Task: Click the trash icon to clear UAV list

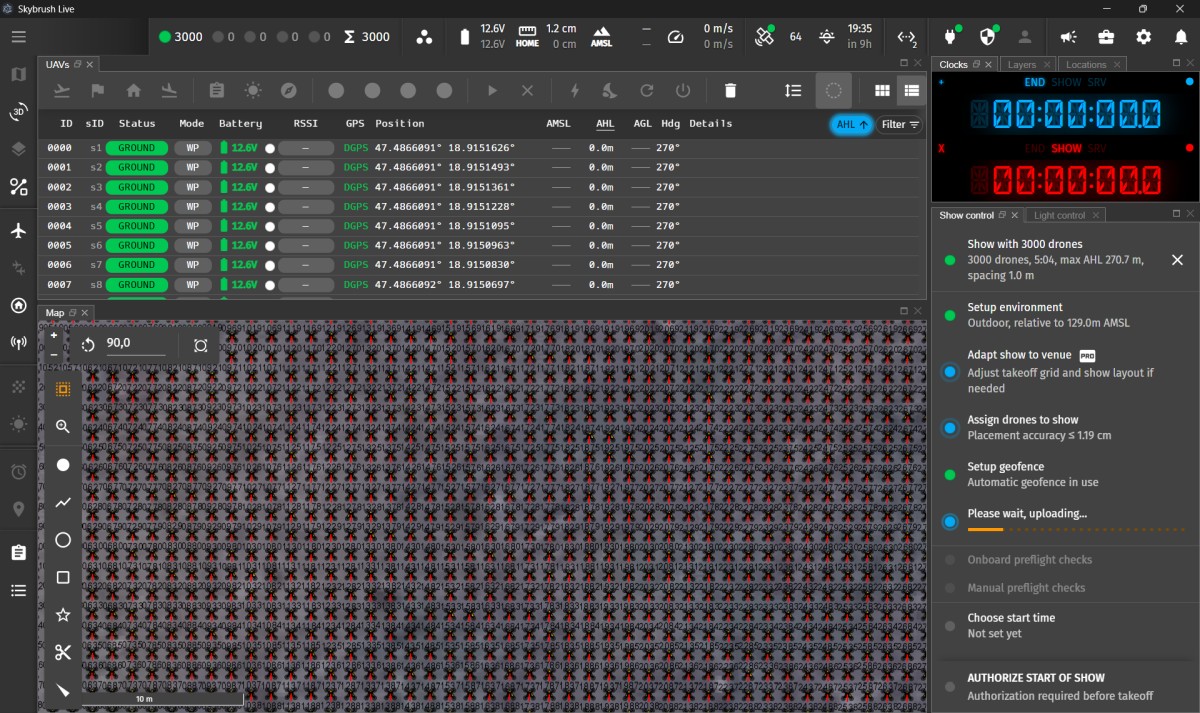Action: (730, 90)
